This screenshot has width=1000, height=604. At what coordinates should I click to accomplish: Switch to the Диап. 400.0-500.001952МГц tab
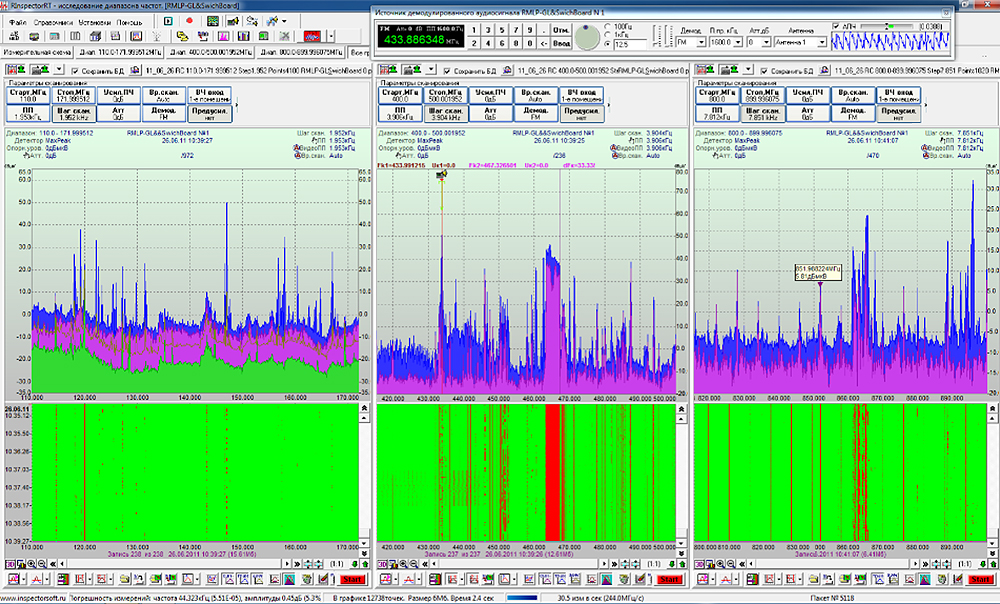(x=211, y=51)
